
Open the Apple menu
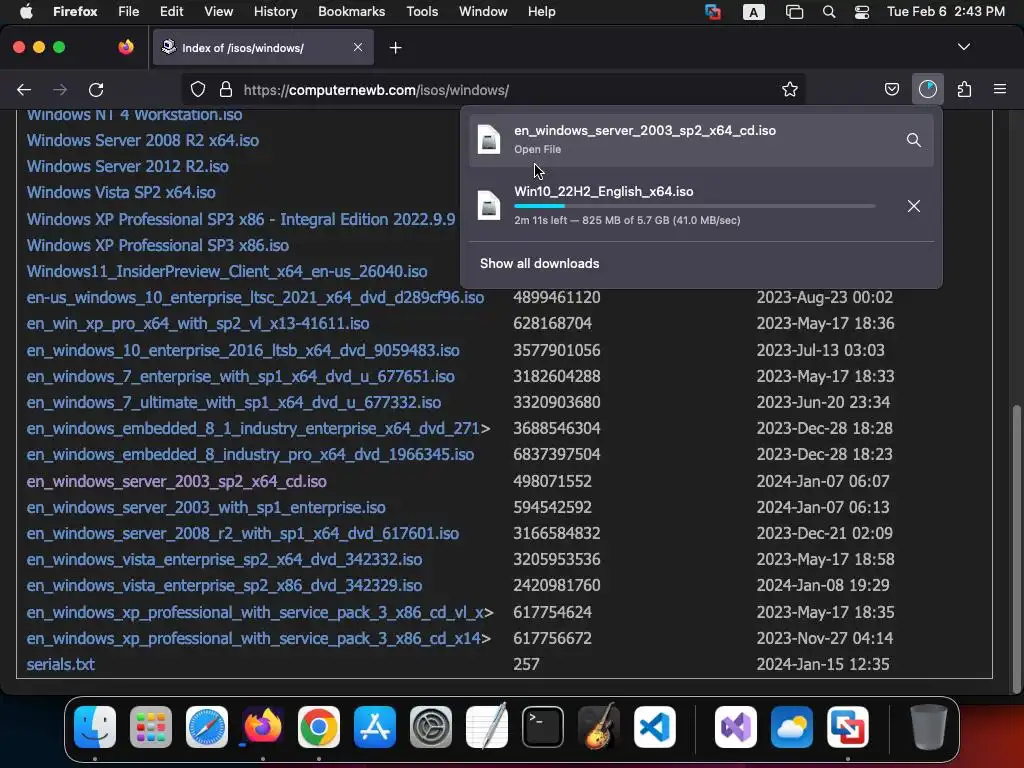point(26,12)
